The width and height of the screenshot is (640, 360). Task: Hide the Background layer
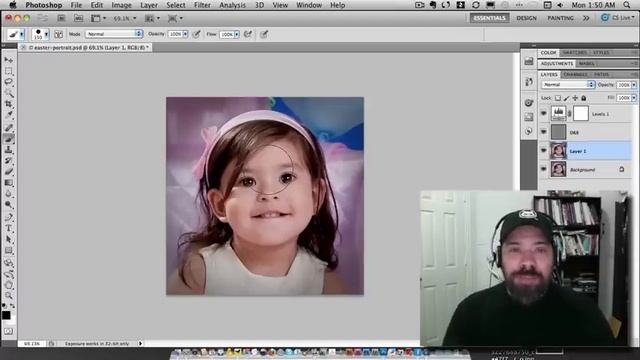tap(543, 169)
